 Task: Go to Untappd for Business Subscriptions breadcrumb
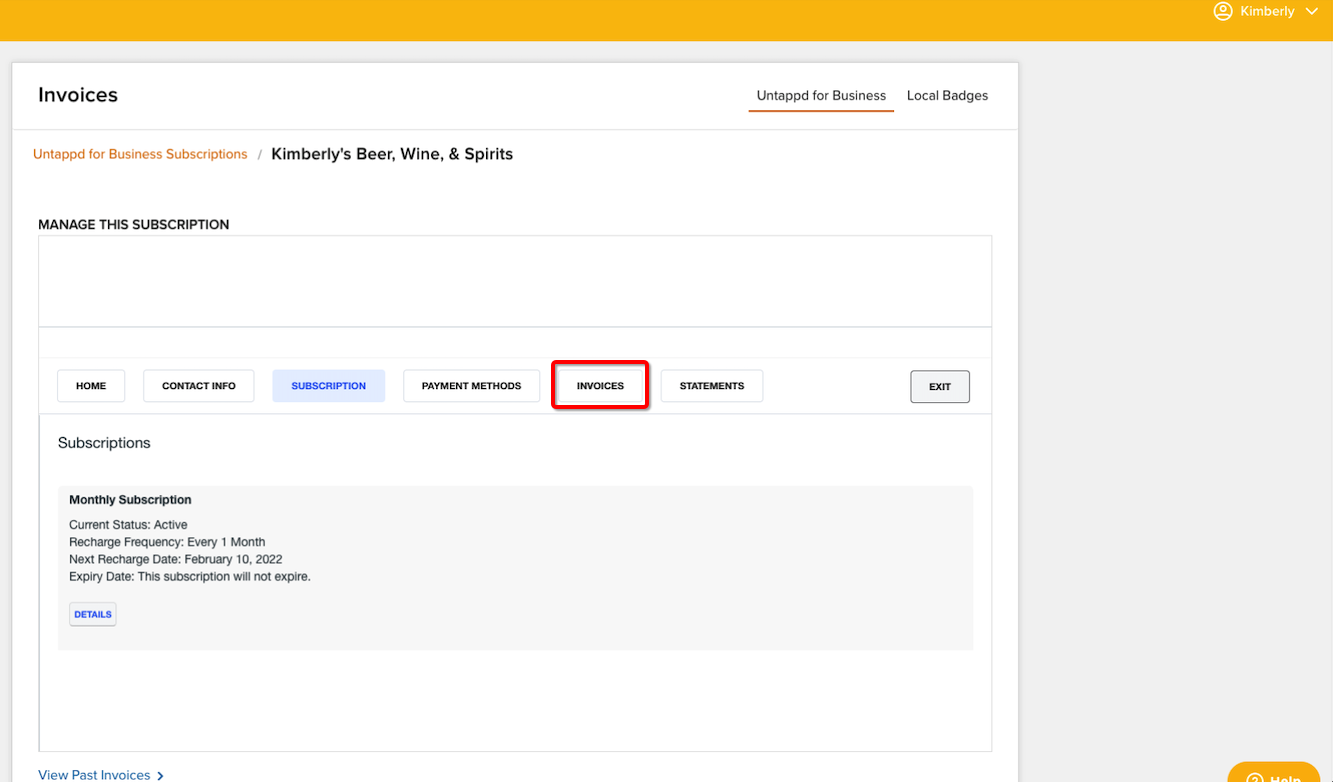click(x=140, y=154)
